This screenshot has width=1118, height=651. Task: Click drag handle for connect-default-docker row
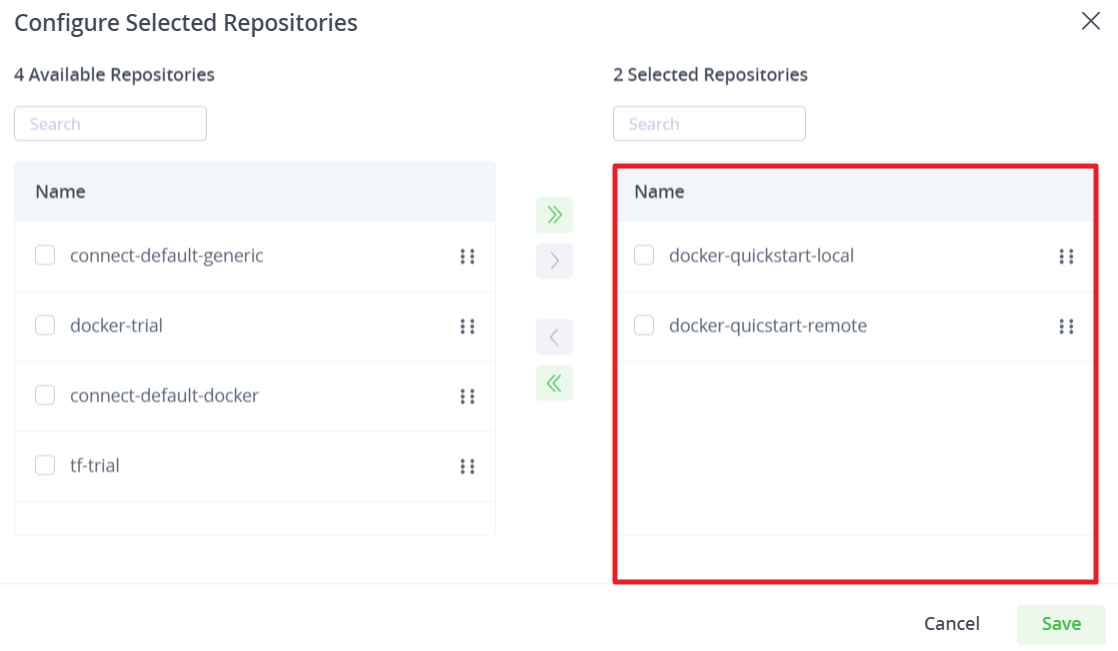467,396
